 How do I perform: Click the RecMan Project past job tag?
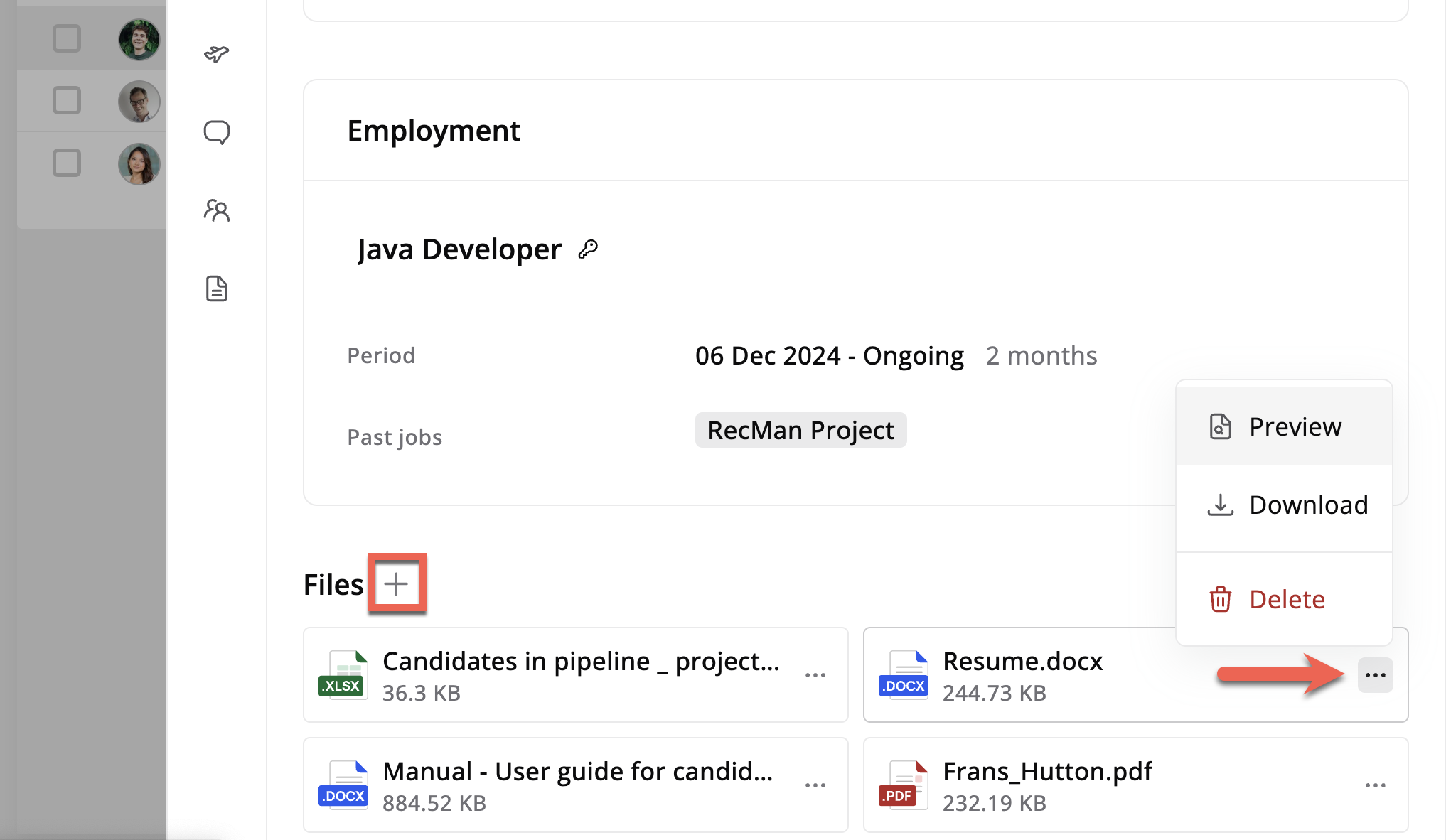(800, 430)
